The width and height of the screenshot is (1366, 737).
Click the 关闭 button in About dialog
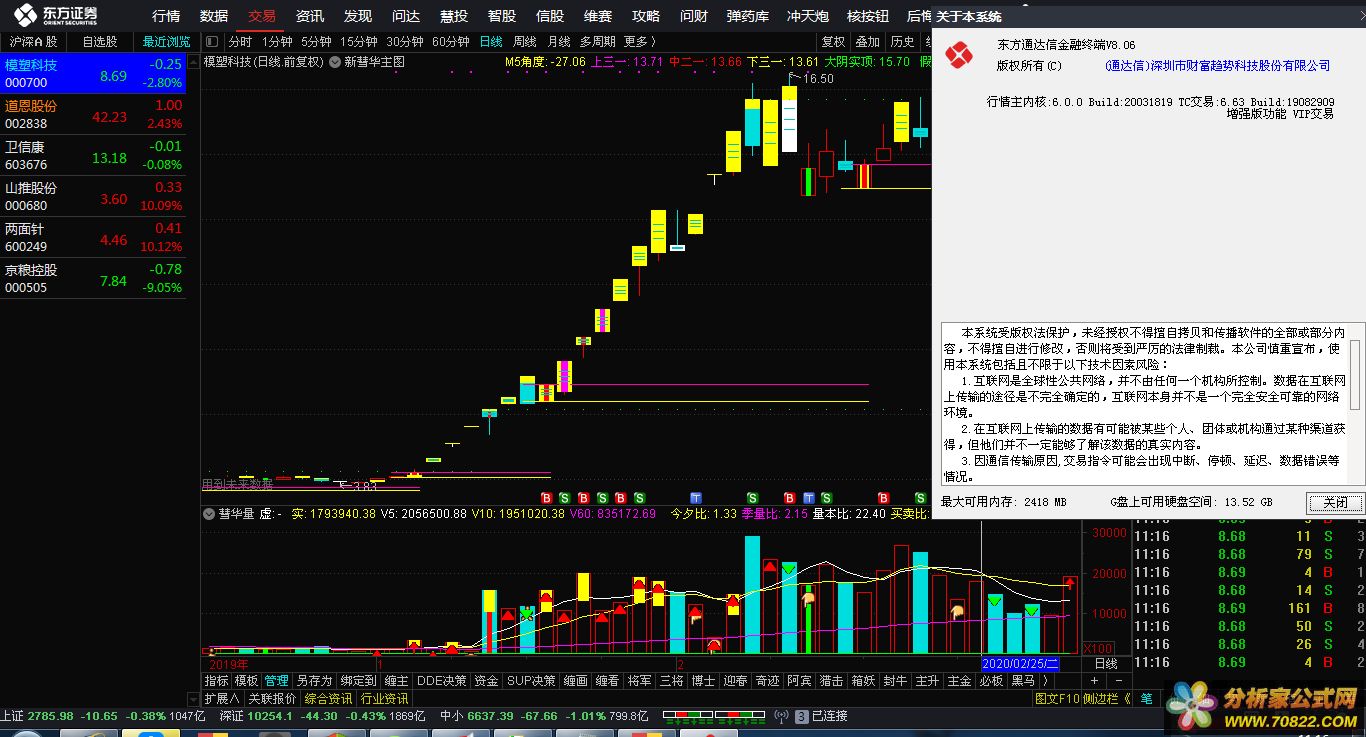(1335, 502)
